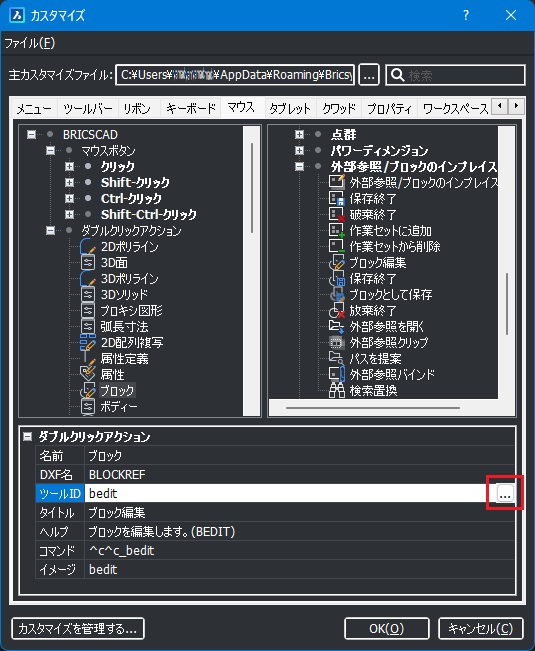Collapse the ダブルクリックアクション tree node
Viewport: 535px width, 651px height.
(50, 230)
